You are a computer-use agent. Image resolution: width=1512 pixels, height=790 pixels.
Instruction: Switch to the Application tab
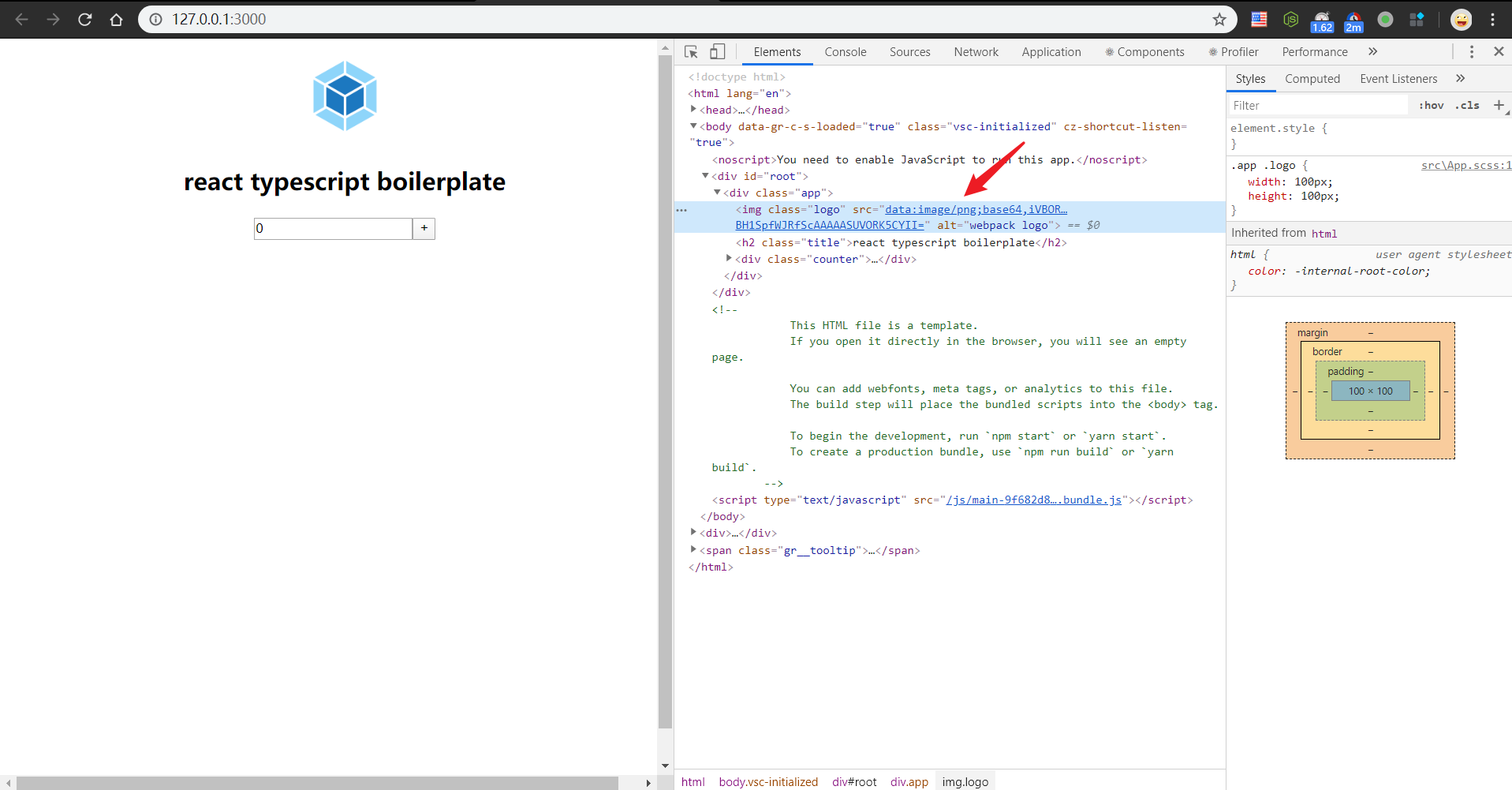(1051, 52)
